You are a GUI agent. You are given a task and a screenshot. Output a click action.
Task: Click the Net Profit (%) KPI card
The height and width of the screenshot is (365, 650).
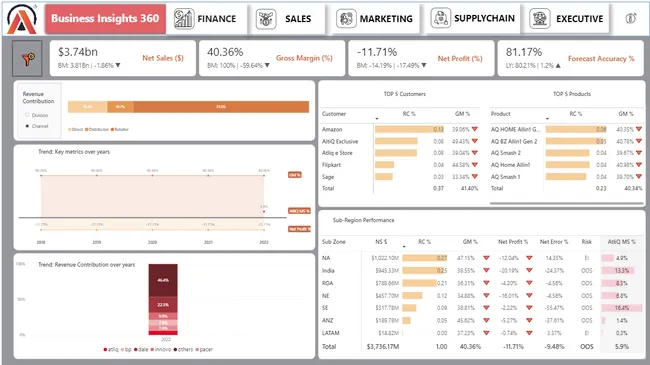point(421,58)
